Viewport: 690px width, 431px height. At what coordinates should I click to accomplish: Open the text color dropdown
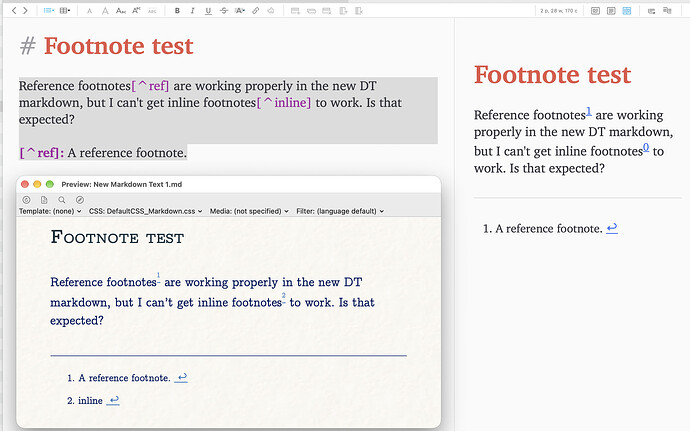(239, 11)
